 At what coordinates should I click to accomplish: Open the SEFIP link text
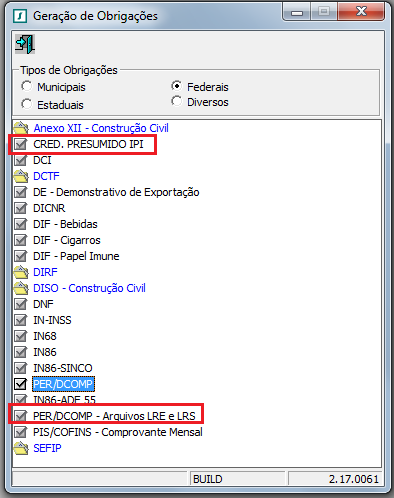pos(47,448)
